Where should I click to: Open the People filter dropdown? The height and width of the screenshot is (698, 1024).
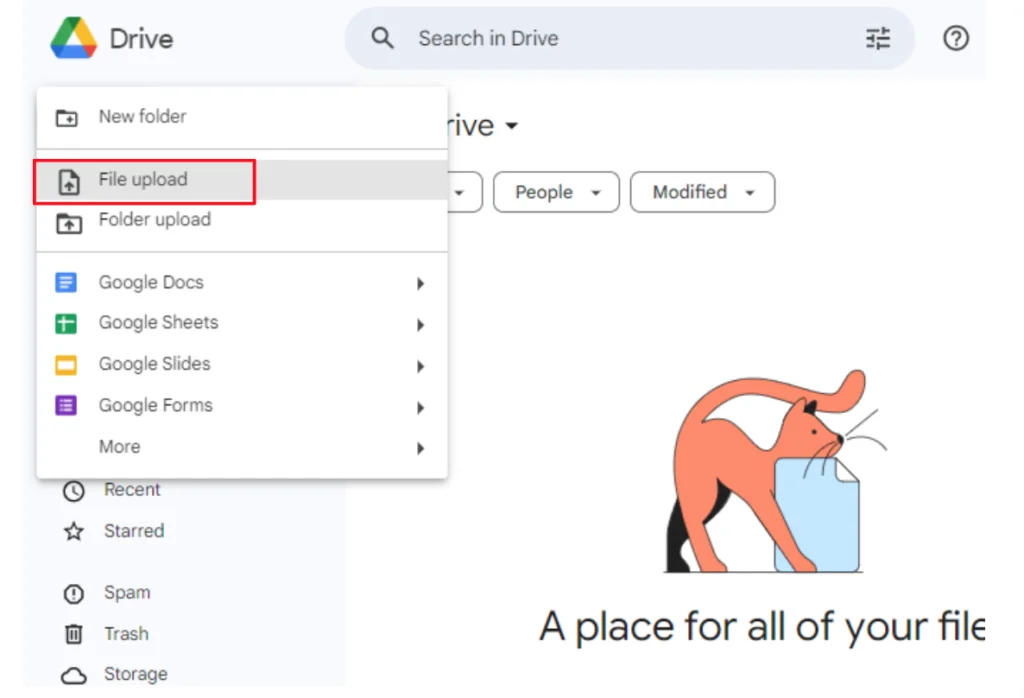click(556, 192)
